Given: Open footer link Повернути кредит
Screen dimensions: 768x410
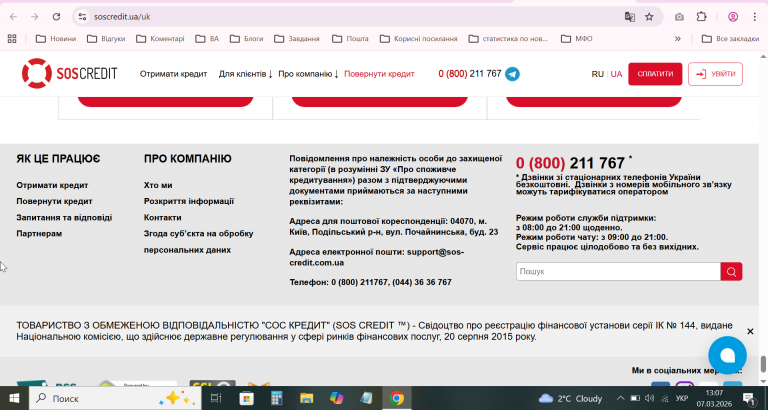Looking at the screenshot, I should [x=54, y=201].
